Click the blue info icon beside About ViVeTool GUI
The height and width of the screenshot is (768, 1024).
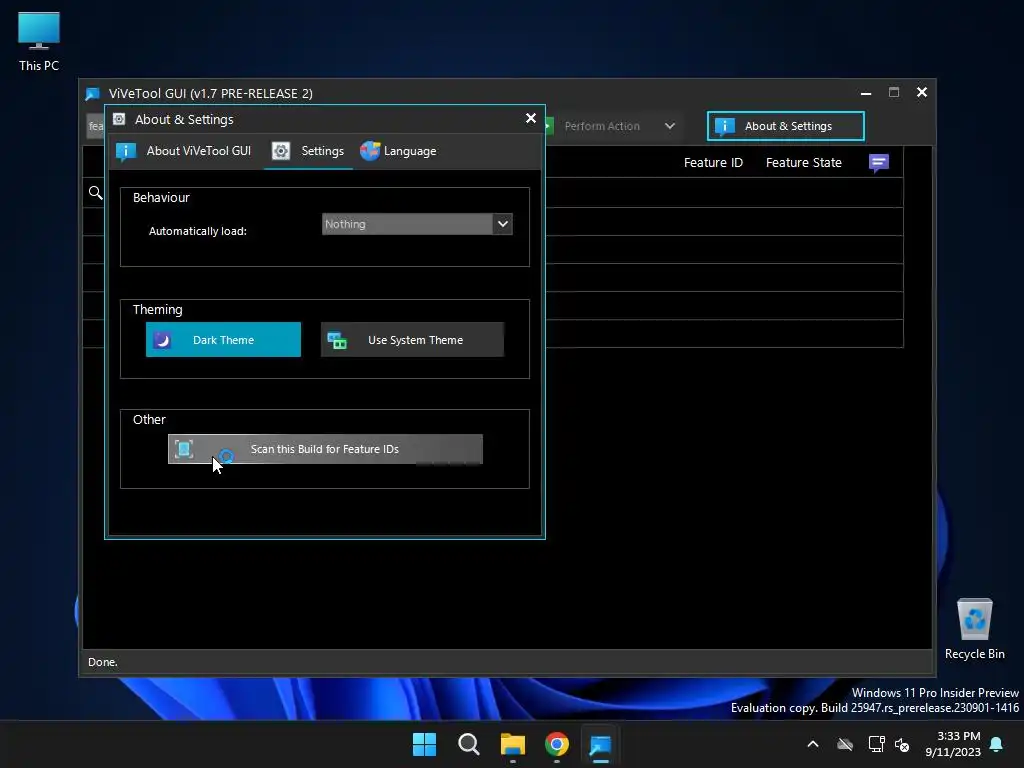125,151
